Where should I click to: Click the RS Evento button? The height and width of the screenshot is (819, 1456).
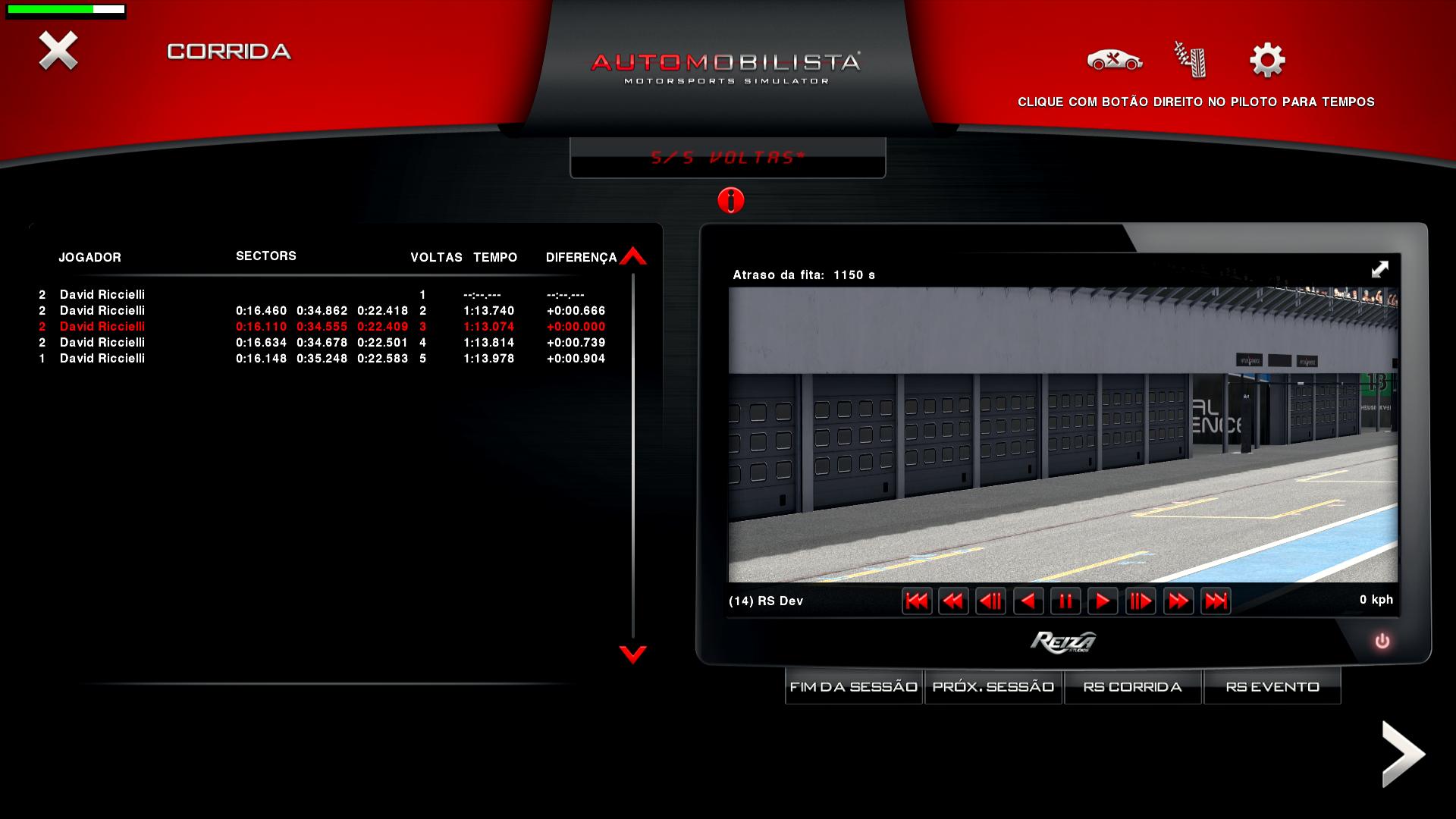tap(1272, 686)
